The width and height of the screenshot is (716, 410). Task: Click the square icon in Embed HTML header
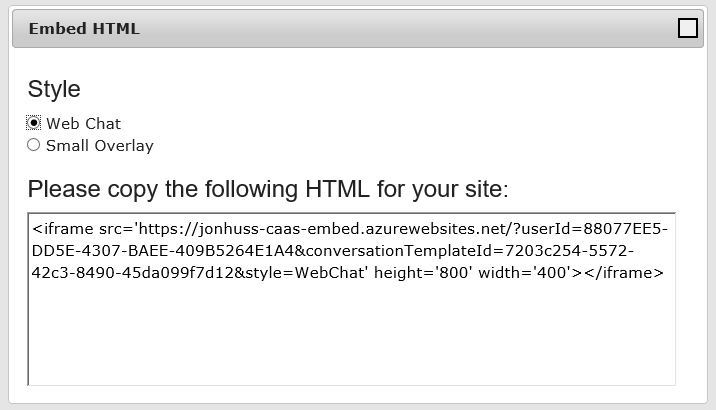[x=687, y=28]
